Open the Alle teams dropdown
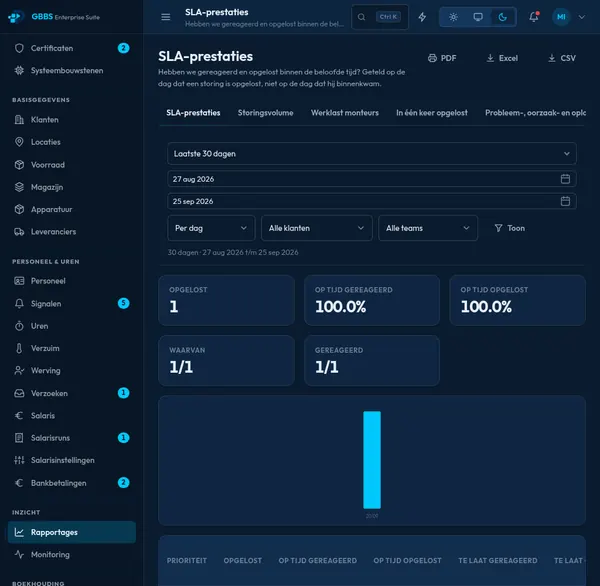 [428, 228]
